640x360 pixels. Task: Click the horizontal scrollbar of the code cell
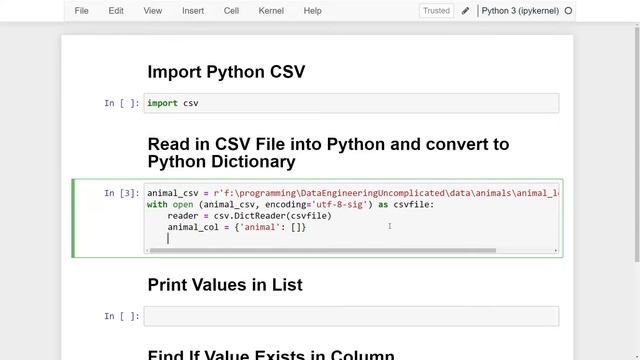point(322,251)
